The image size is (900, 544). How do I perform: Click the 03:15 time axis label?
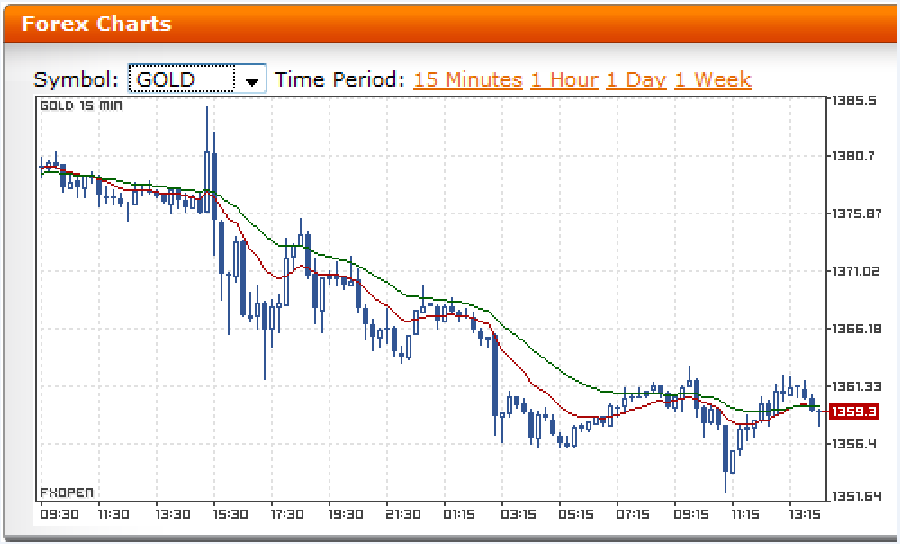point(517,515)
